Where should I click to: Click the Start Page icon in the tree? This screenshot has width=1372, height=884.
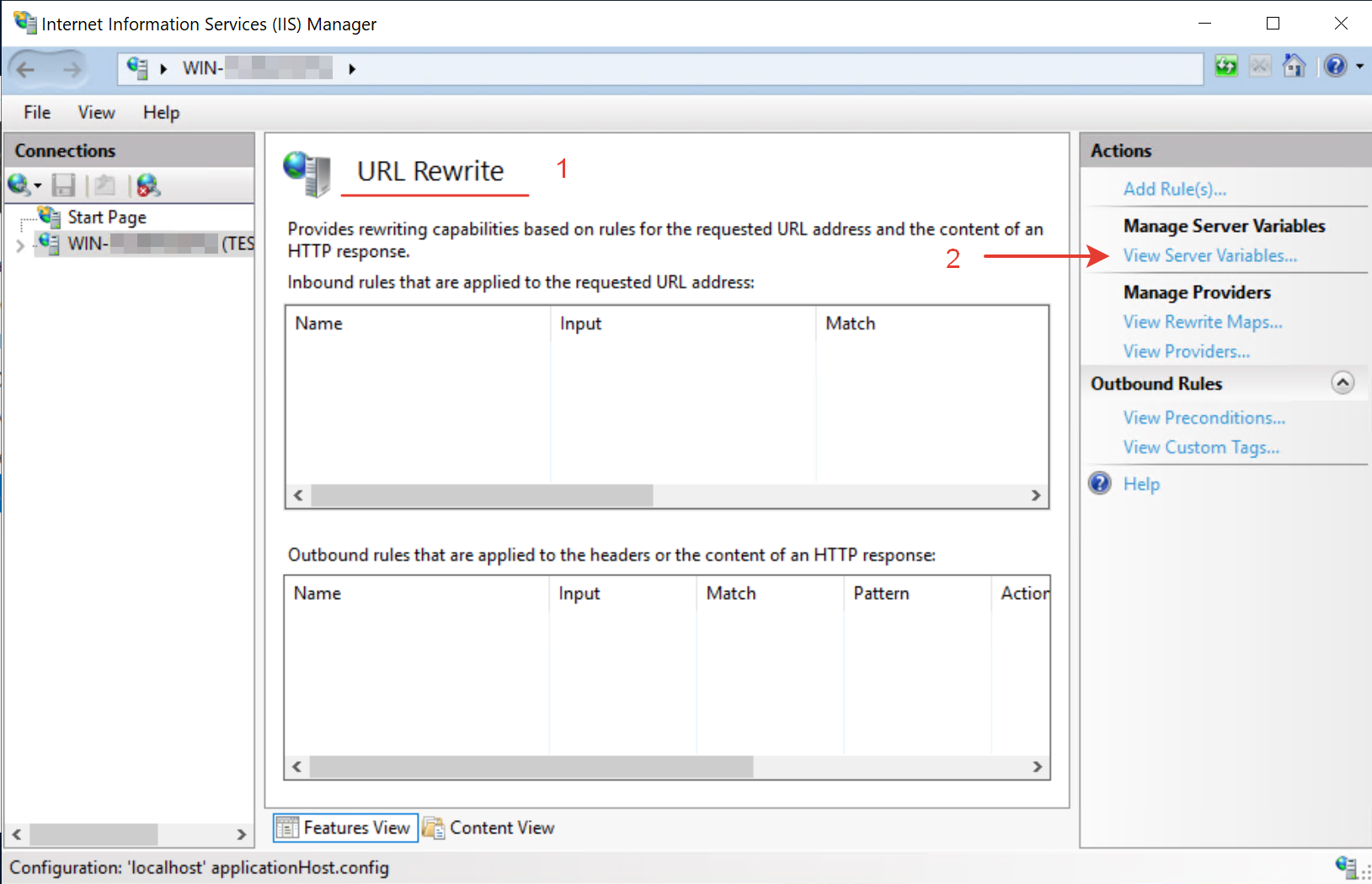pyautogui.click(x=50, y=217)
